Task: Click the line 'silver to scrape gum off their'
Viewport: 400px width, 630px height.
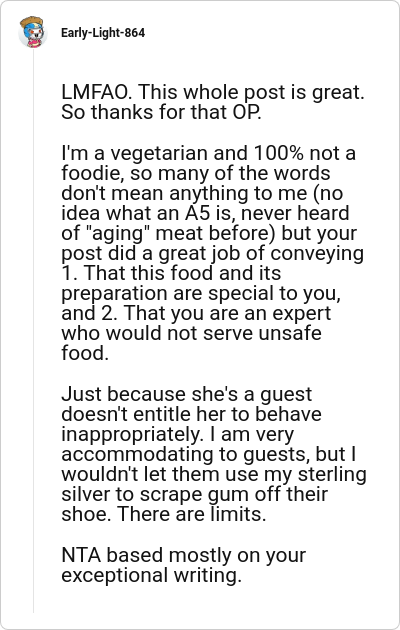Action: (x=194, y=495)
